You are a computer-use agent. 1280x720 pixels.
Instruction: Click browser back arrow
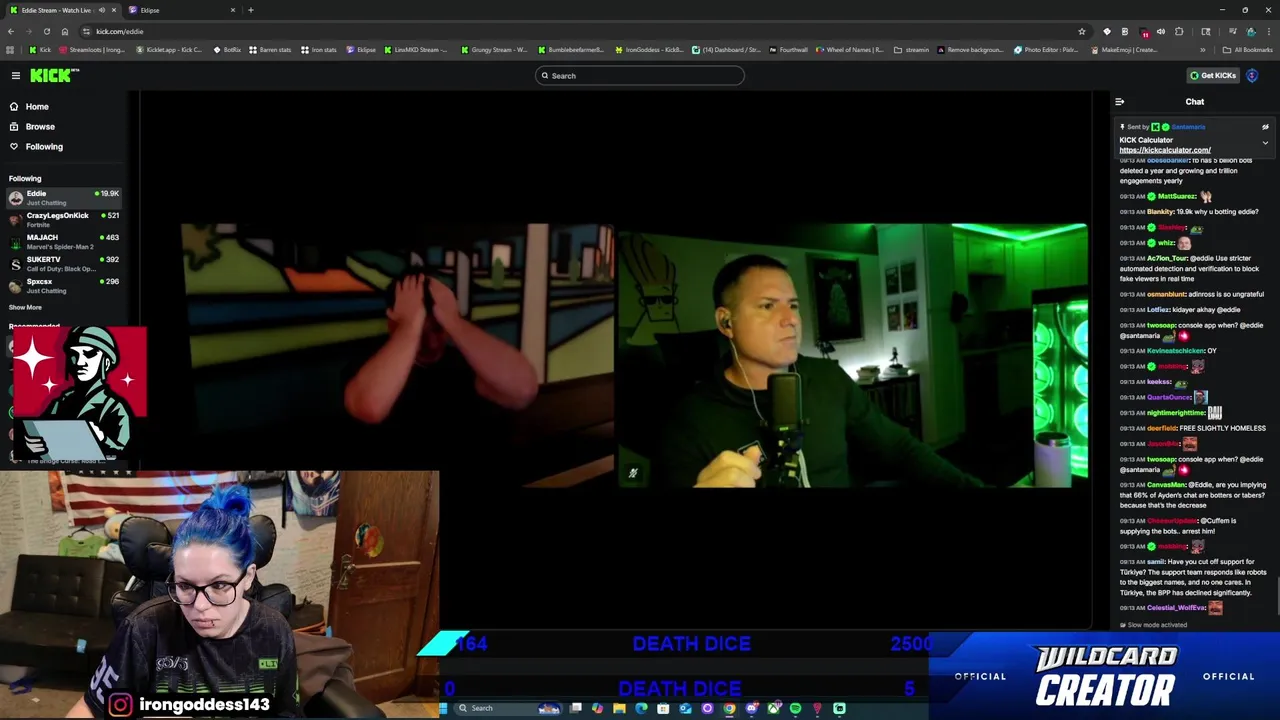pyautogui.click(x=11, y=31)
